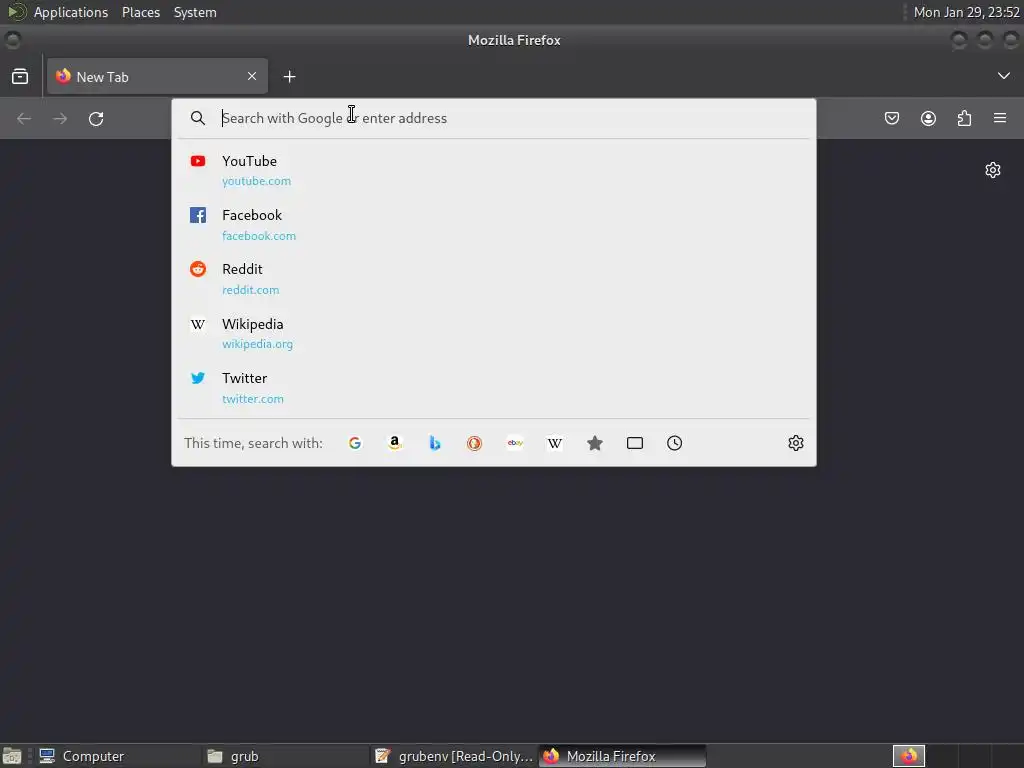Screen dimensions: 1024x768
Task: Search bookmarks using the star icon
Action: [x=594, y=443]
